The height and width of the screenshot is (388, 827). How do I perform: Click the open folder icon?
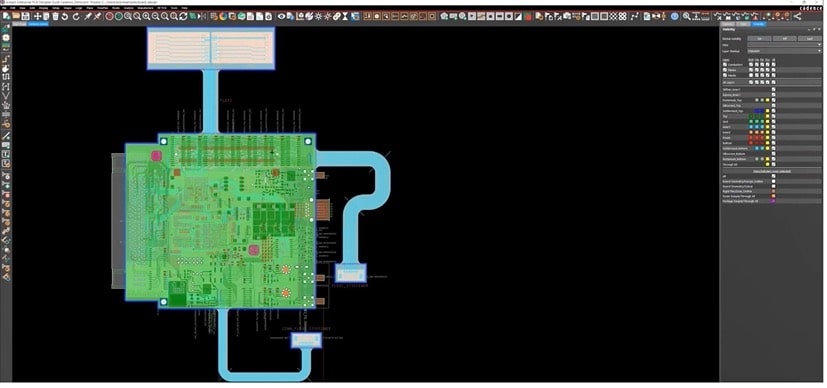click(16, 16)
